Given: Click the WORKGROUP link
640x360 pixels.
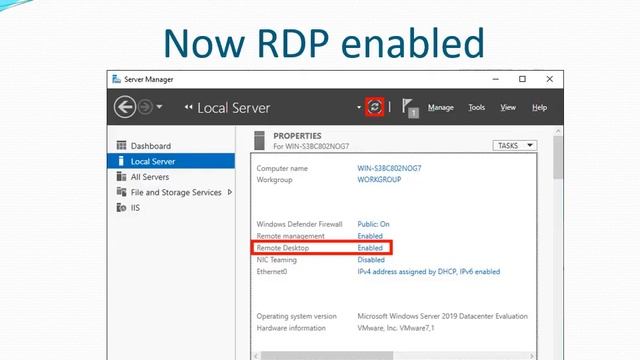Looking at the screenshot, I should (x=379, y=180).
